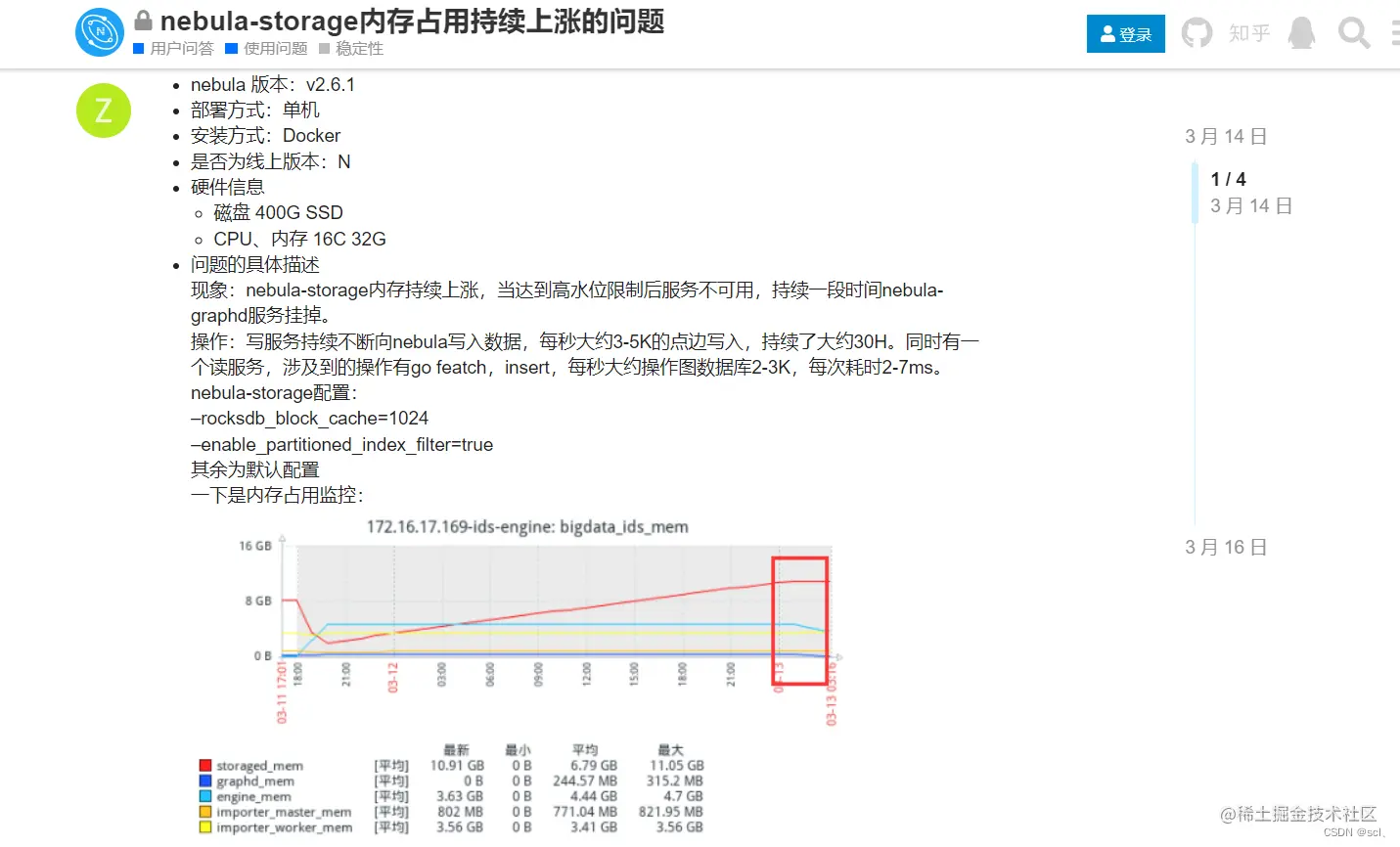Click the person icon inside the login button

[1108, 32]
